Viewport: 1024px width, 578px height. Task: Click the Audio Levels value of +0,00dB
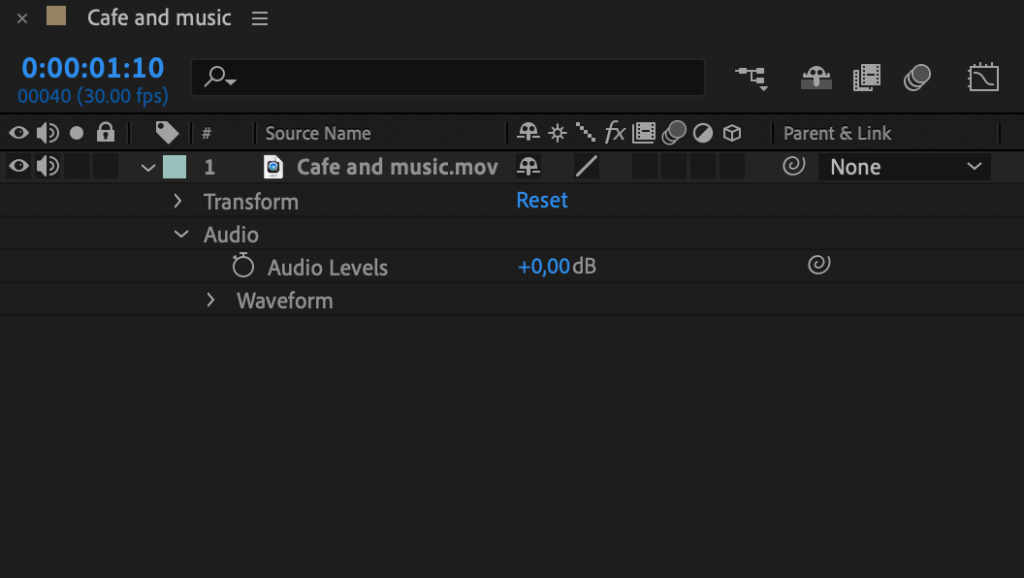(547, 266)
